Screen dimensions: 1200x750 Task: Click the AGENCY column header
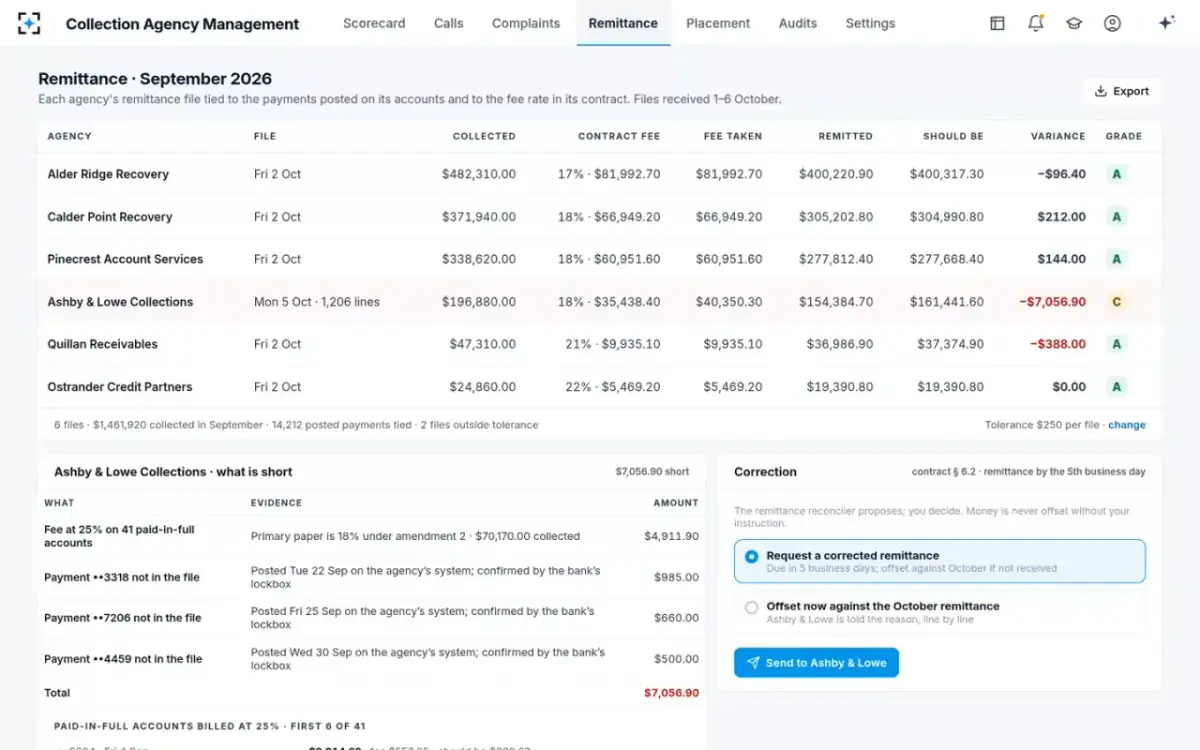tap(69, 136)
